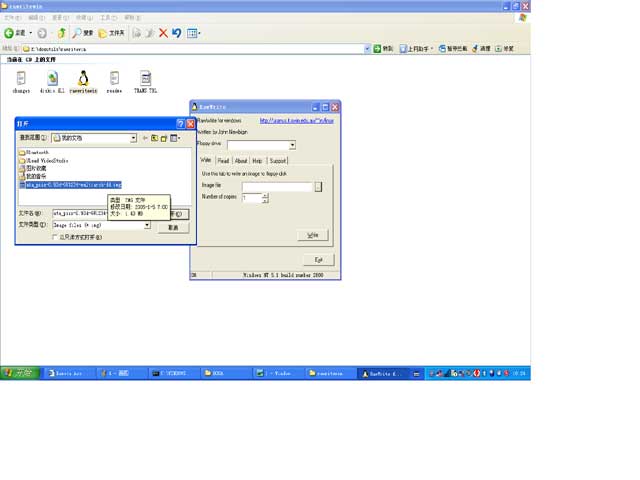Image resolution: width=640 pixels, height=480 pixels.
Task: Click the Write button
Action: pos(313,235)
